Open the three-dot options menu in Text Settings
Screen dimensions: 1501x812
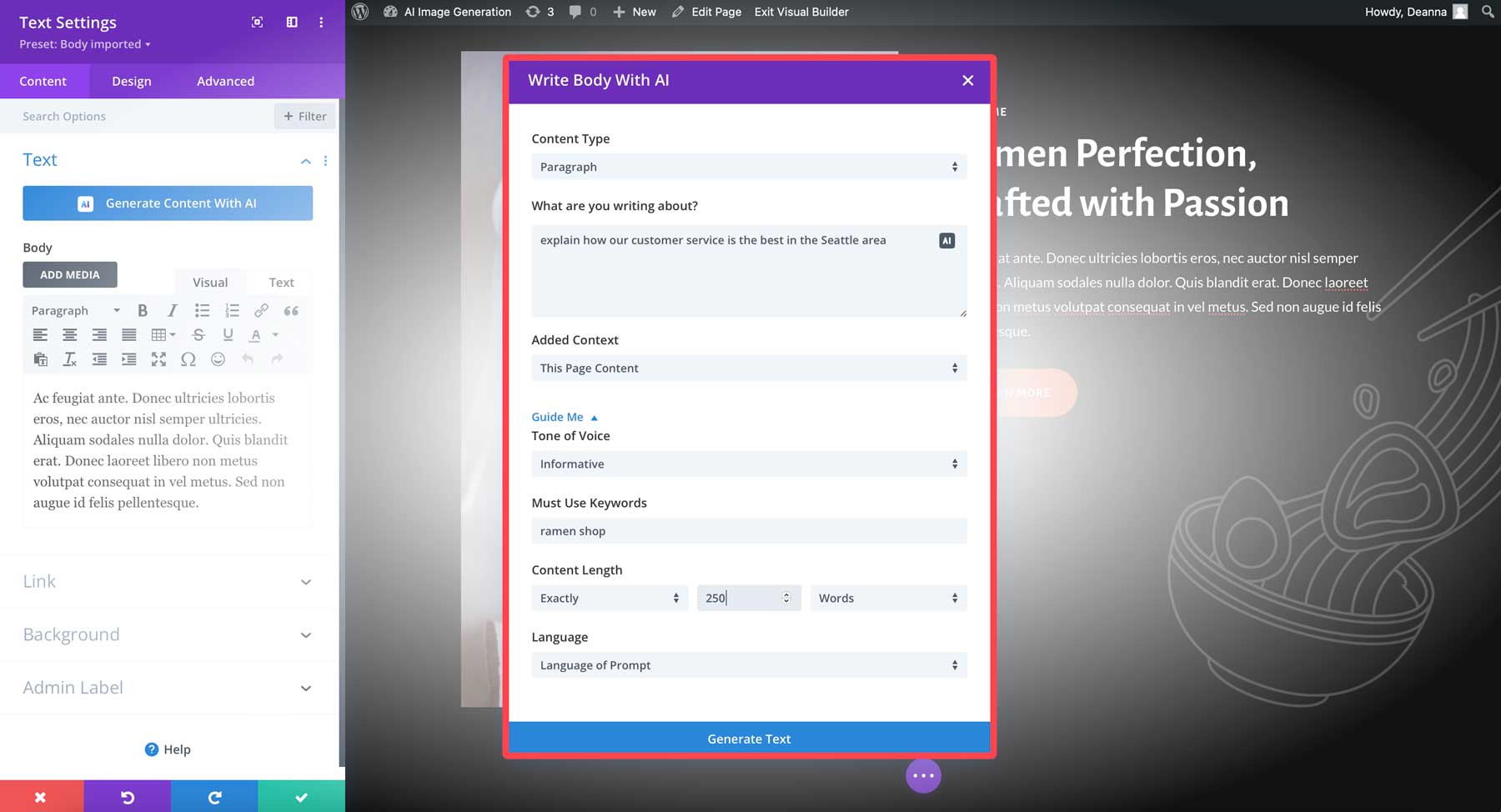[321, 23]
